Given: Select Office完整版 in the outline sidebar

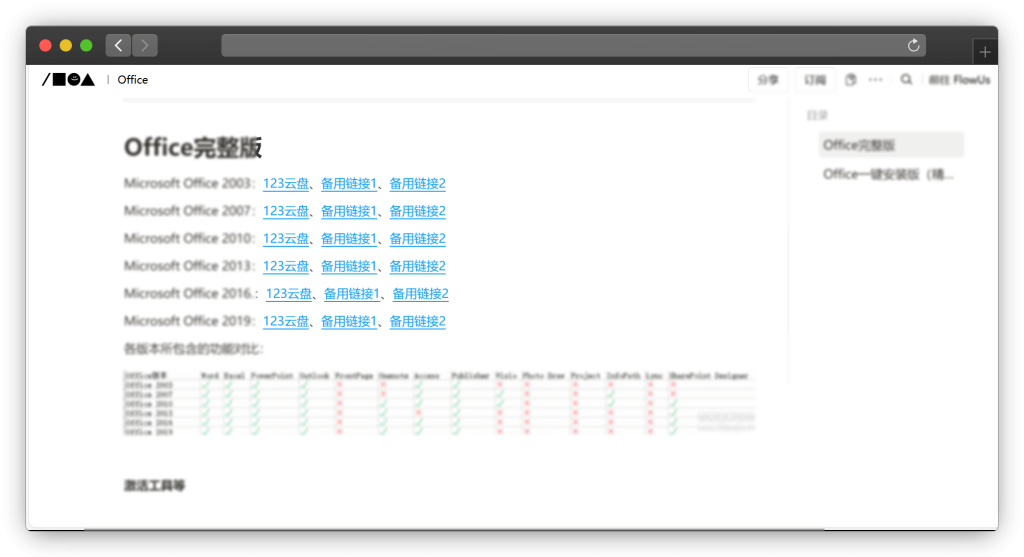Looking at the screenshot, I should click(x=859, y=145).
